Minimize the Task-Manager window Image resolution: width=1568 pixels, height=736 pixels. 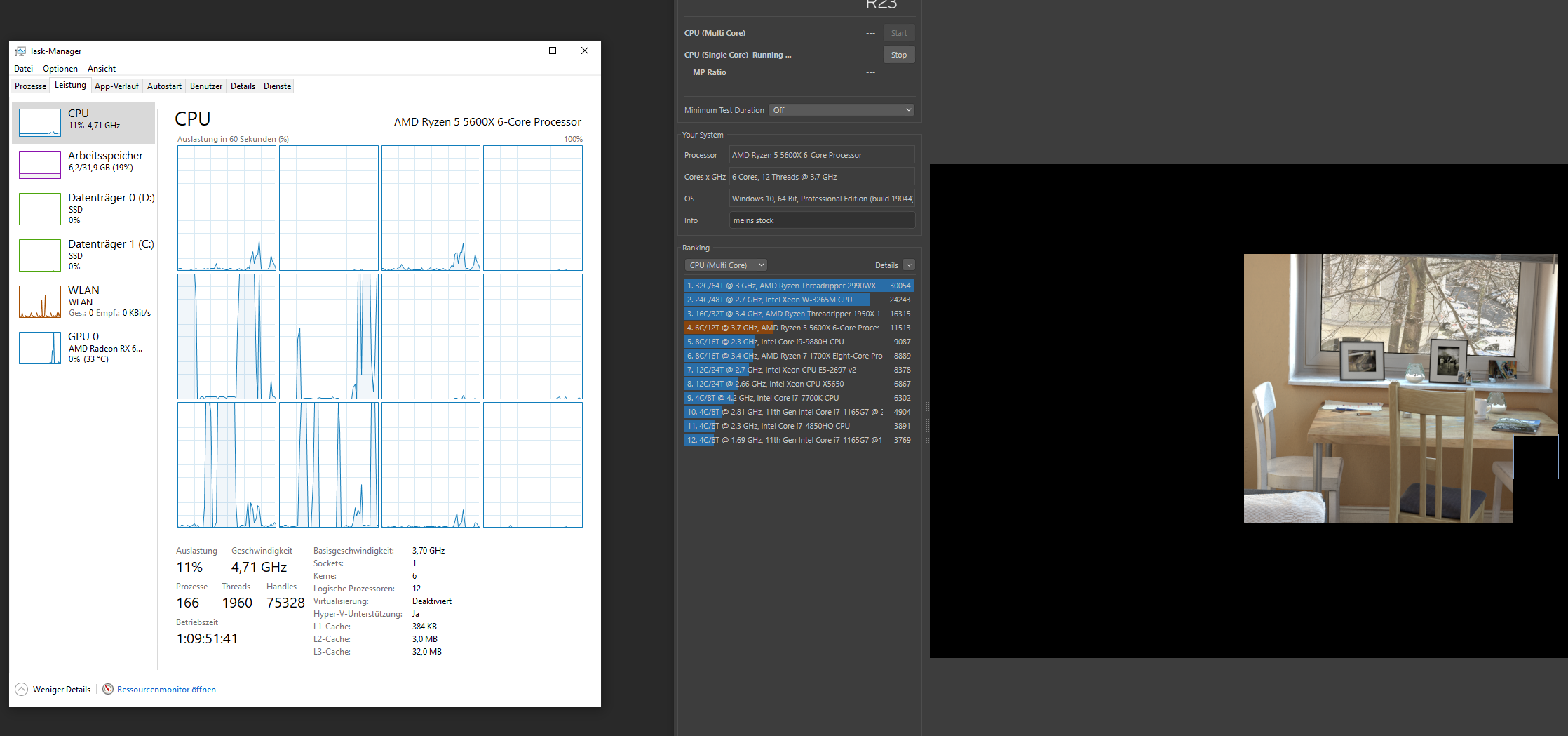click(521, 51)
